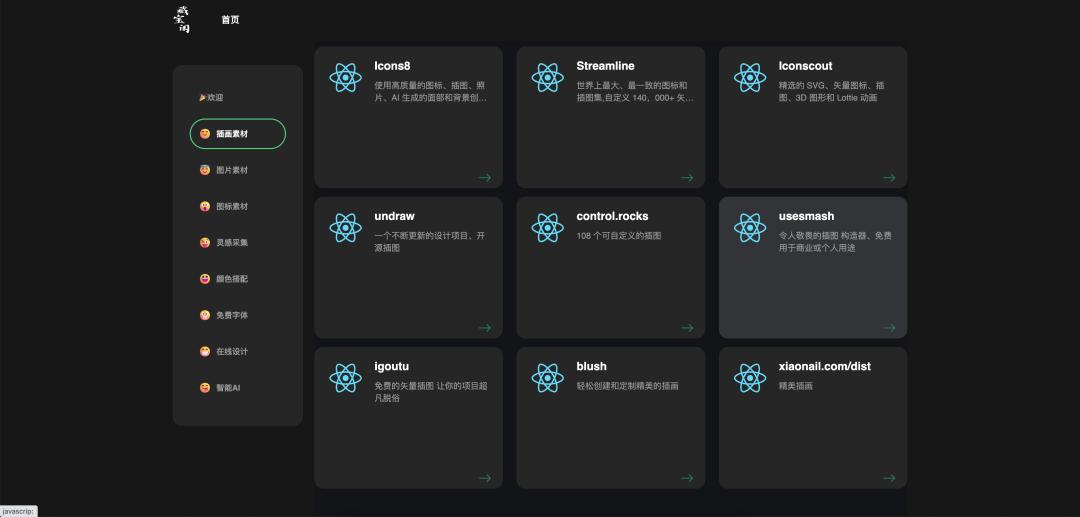
Task: Click the React logo on Icons8 card
Action: (346, 78)
